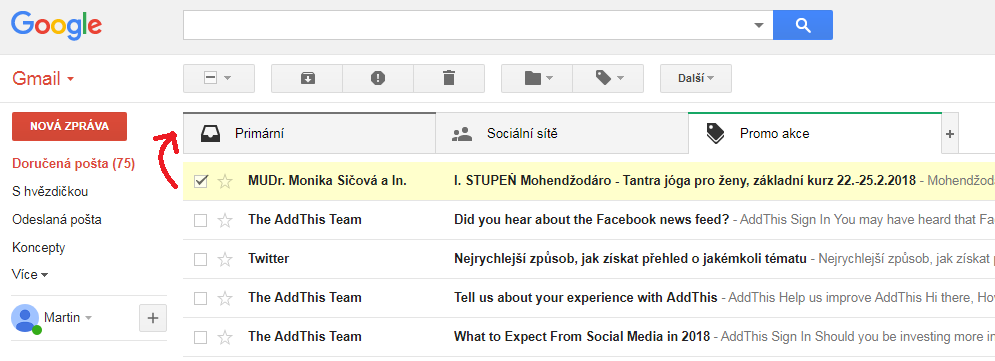Open the Další more actions dropdown

(696, 78)
